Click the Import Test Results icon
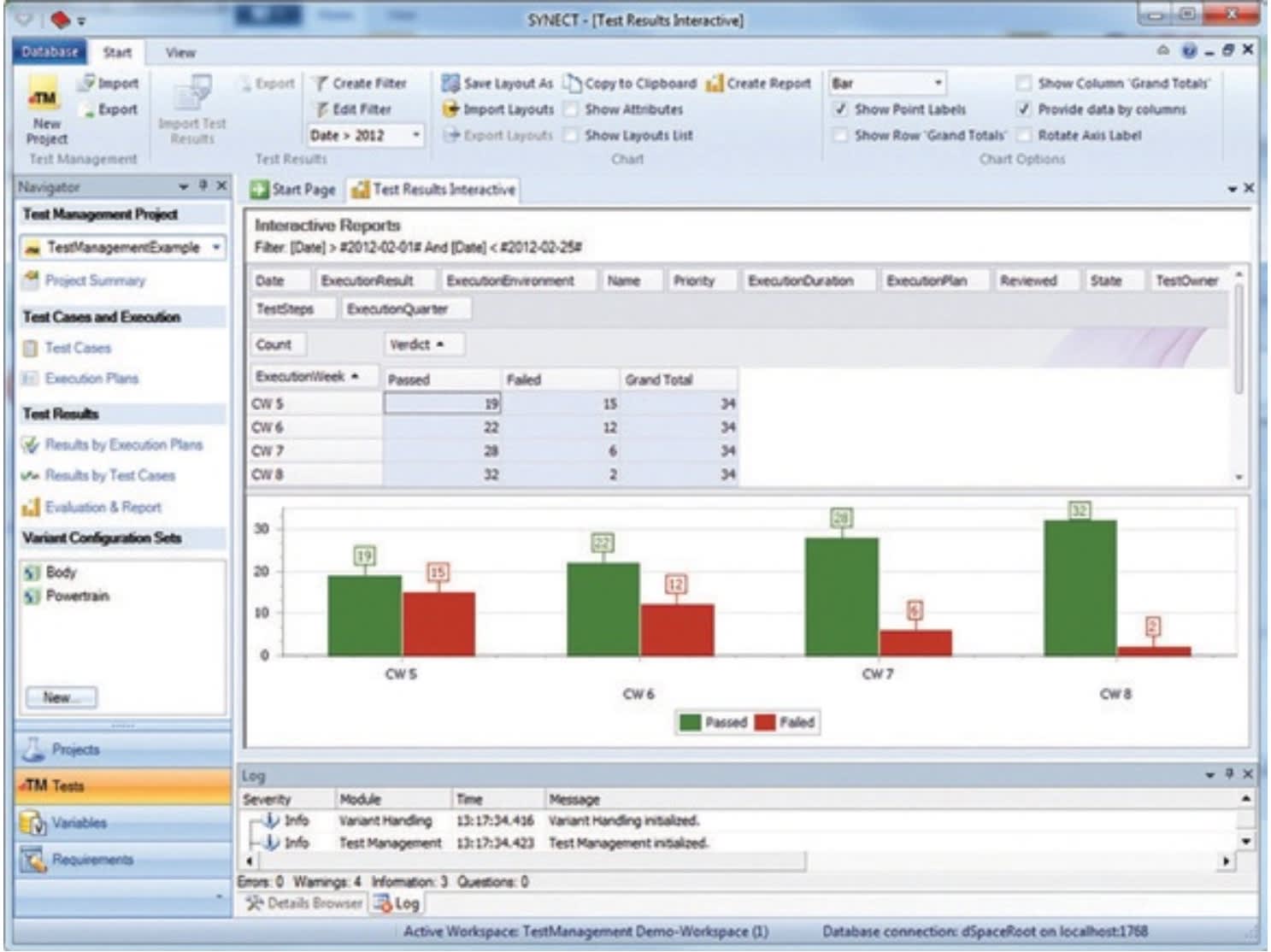The image size is (1271, 952). point(192,93)
